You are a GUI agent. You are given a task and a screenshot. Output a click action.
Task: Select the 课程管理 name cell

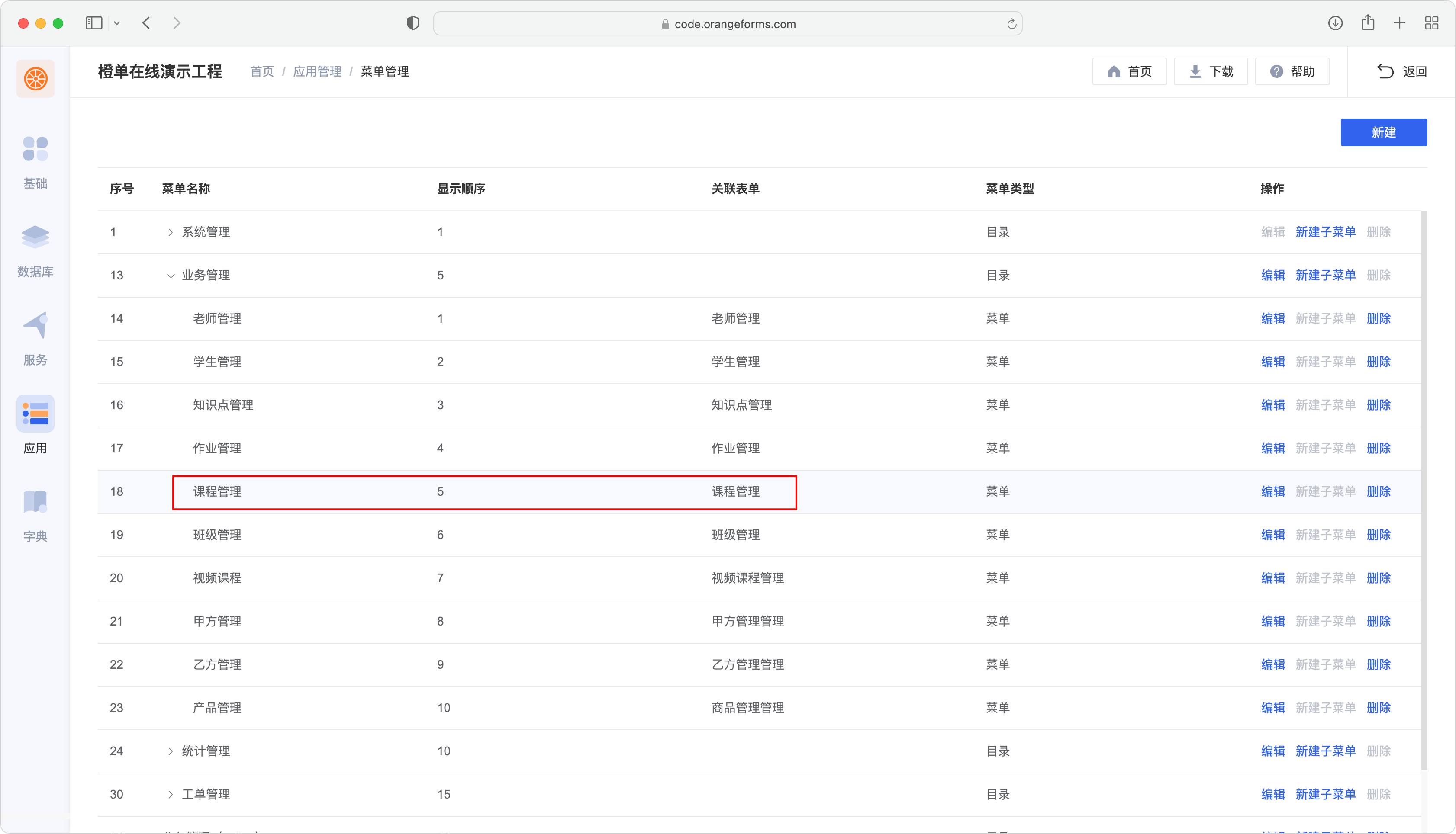[x=216, y=491]
